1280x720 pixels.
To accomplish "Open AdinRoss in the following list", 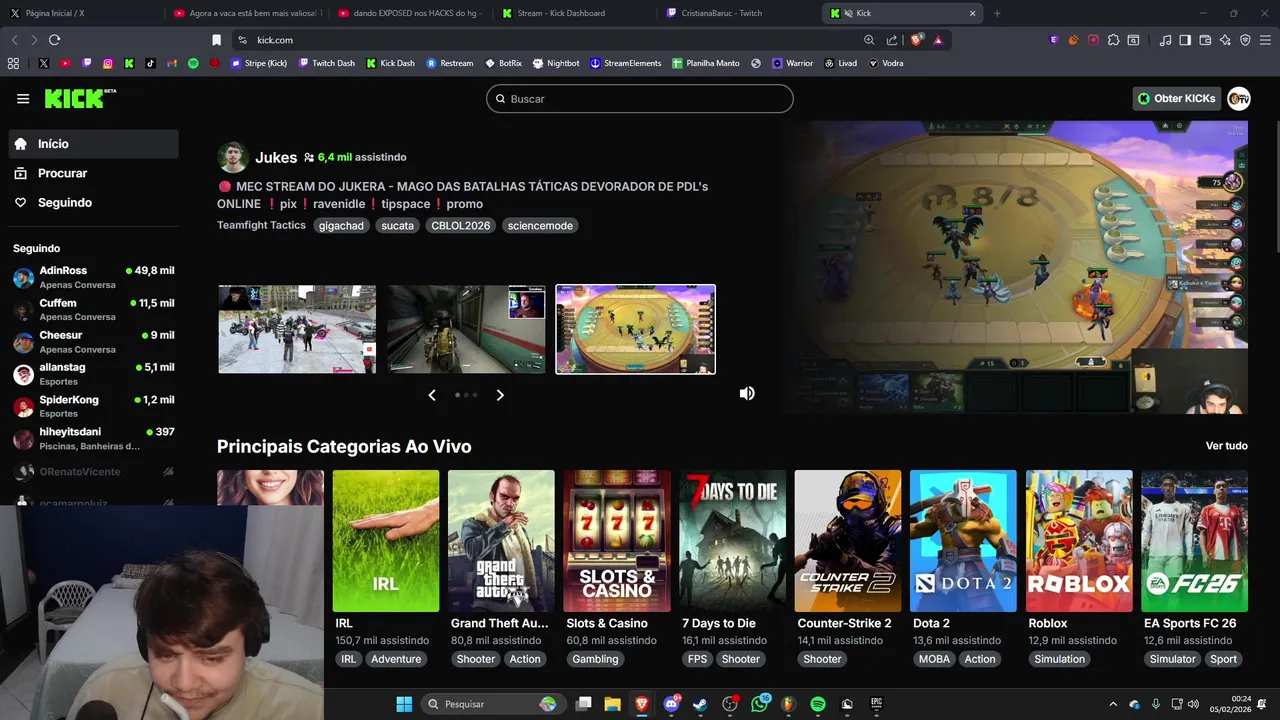I will (94, 277).
